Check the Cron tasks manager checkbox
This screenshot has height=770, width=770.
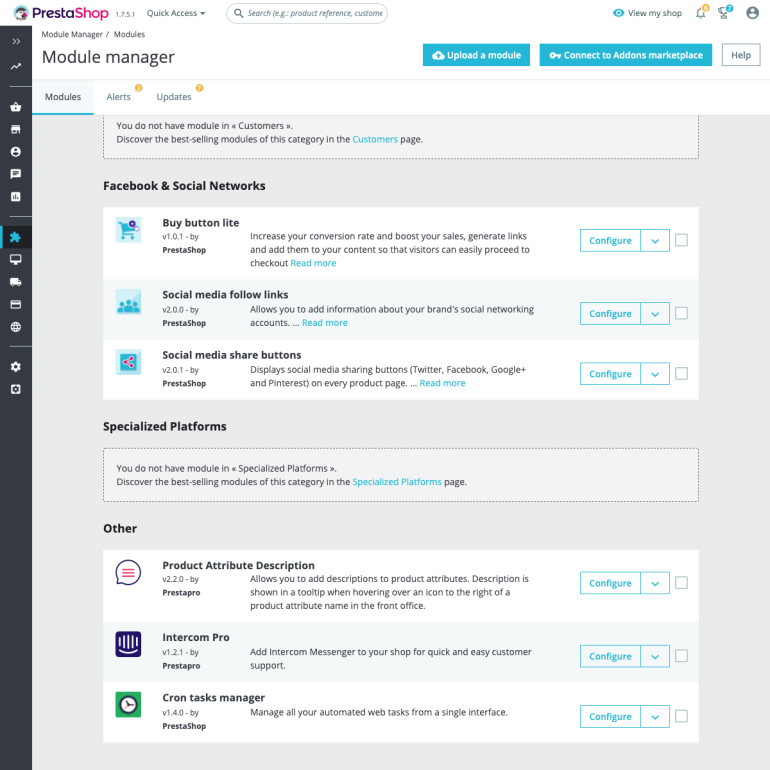(x=682, y=716)
